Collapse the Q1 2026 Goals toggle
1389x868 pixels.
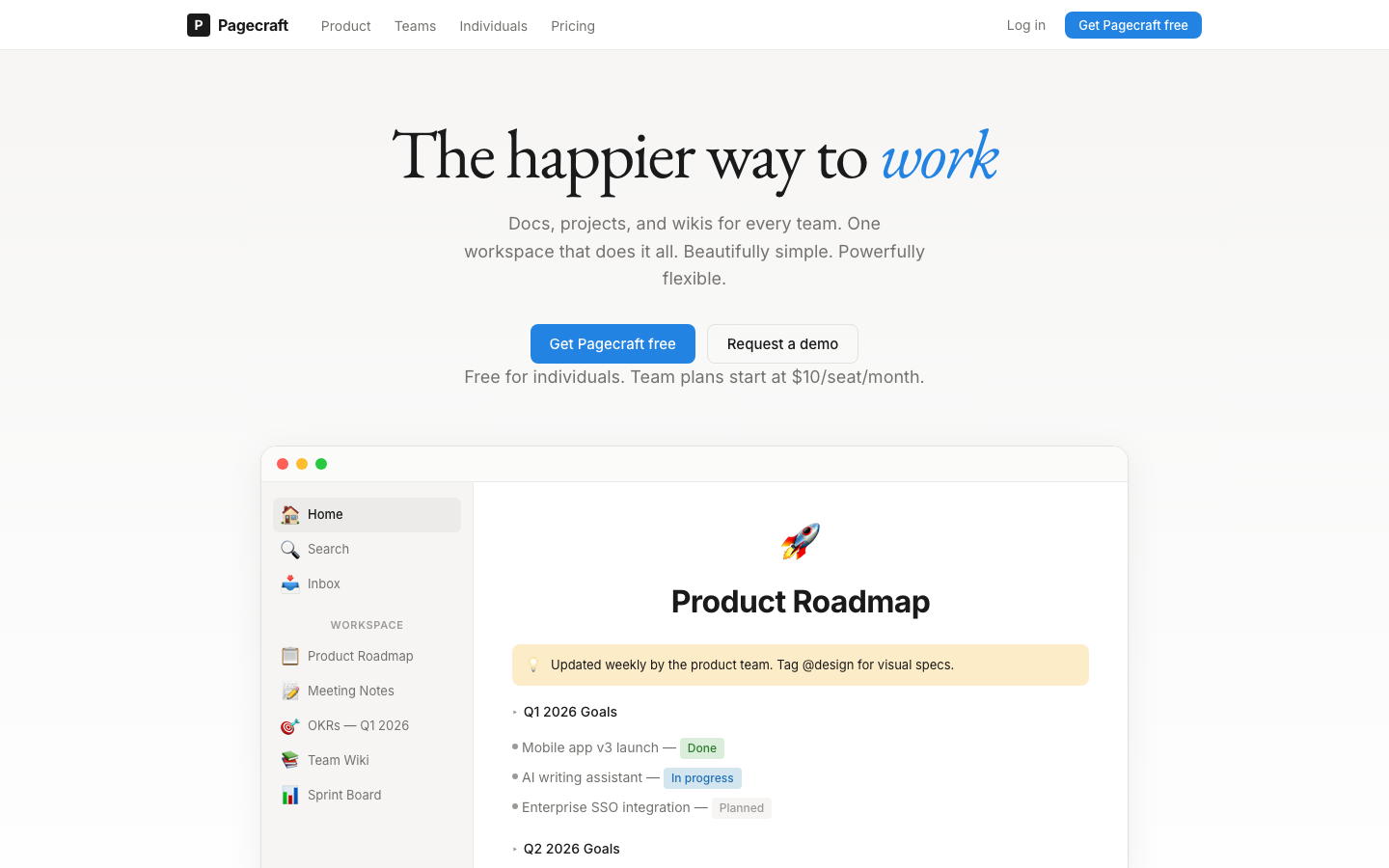point(515,713)
